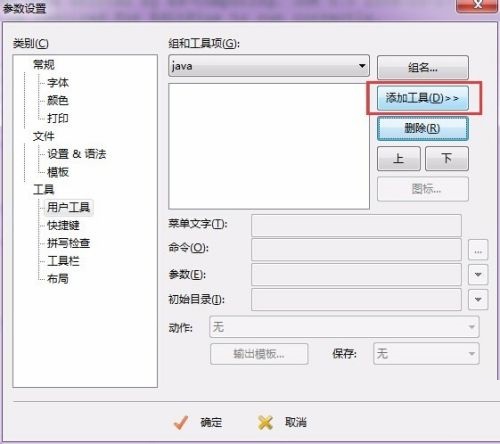Close the 参数设置 dialog window
Viewport: 500px width, 444px height.
pos(478,5)
